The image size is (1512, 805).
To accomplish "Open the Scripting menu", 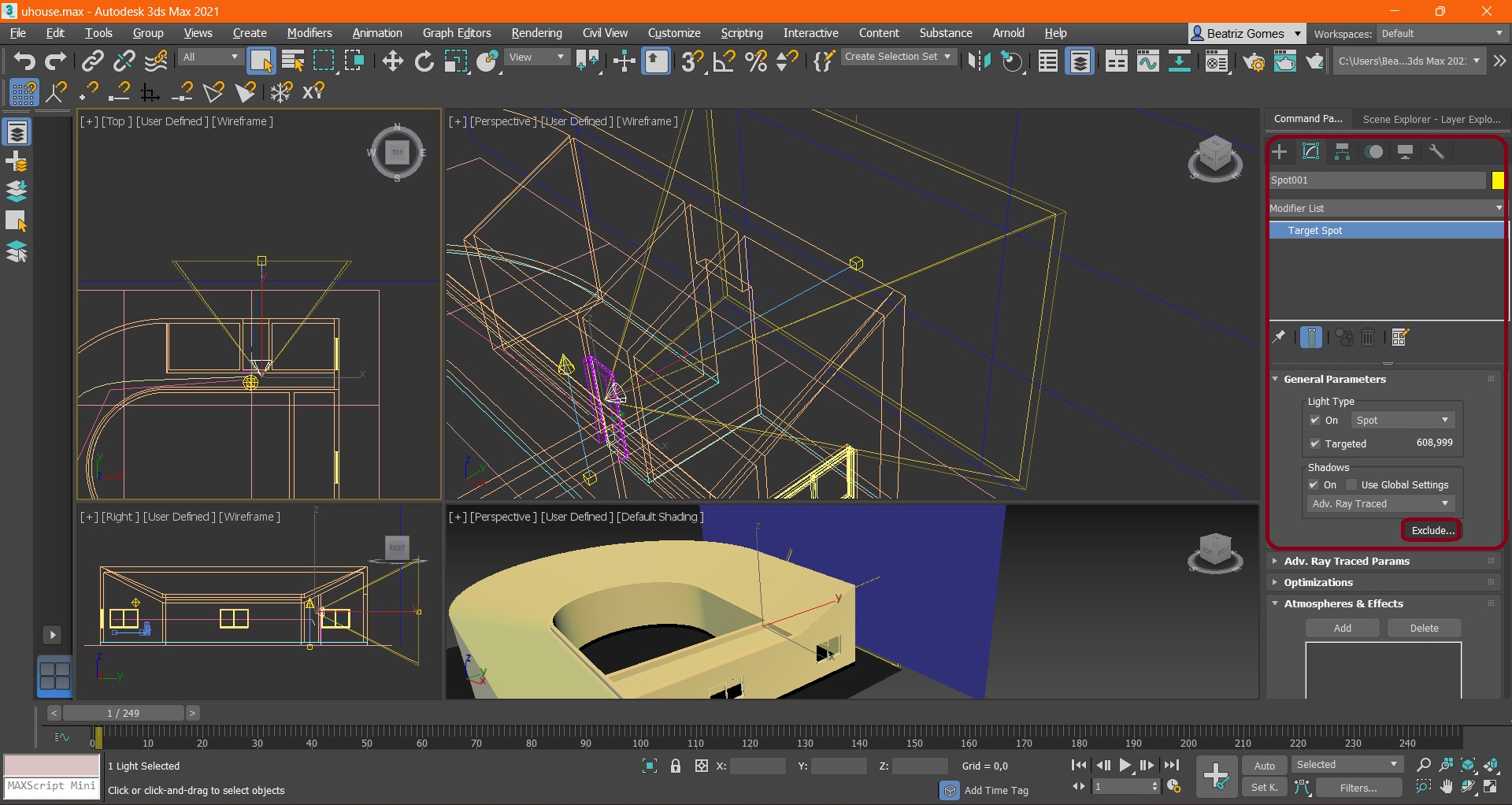I will [x=742, y=33].
